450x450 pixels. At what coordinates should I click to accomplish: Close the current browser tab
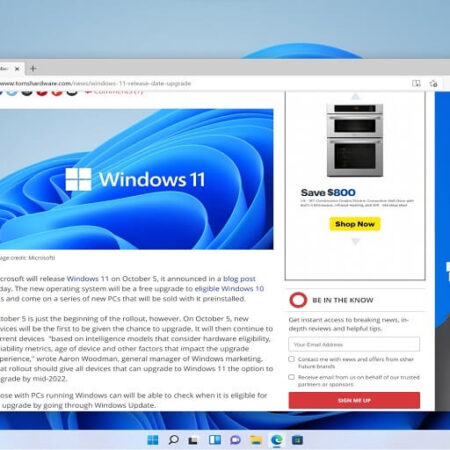pyautogui.click(x=17, y=69)
